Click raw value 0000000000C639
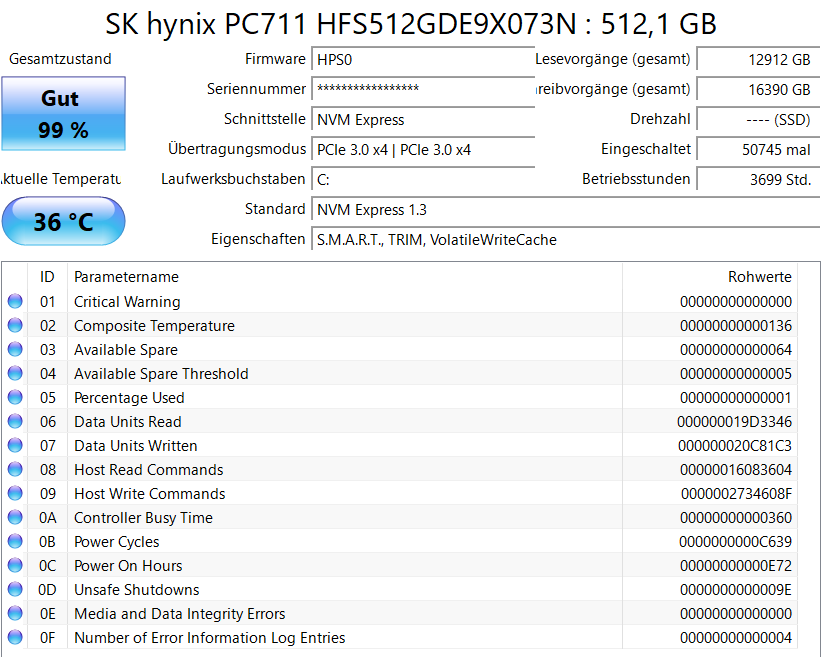The width and height of the screenshot is (822, 657). (735, 542)
